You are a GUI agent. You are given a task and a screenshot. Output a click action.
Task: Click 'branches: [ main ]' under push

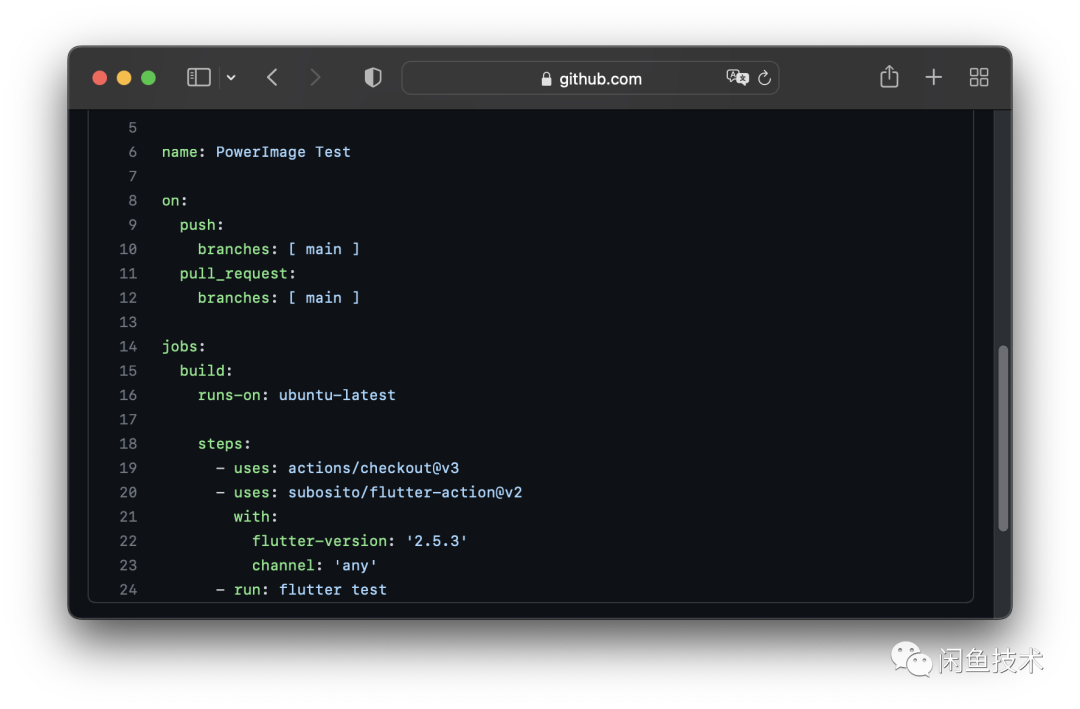pos(279,249)
